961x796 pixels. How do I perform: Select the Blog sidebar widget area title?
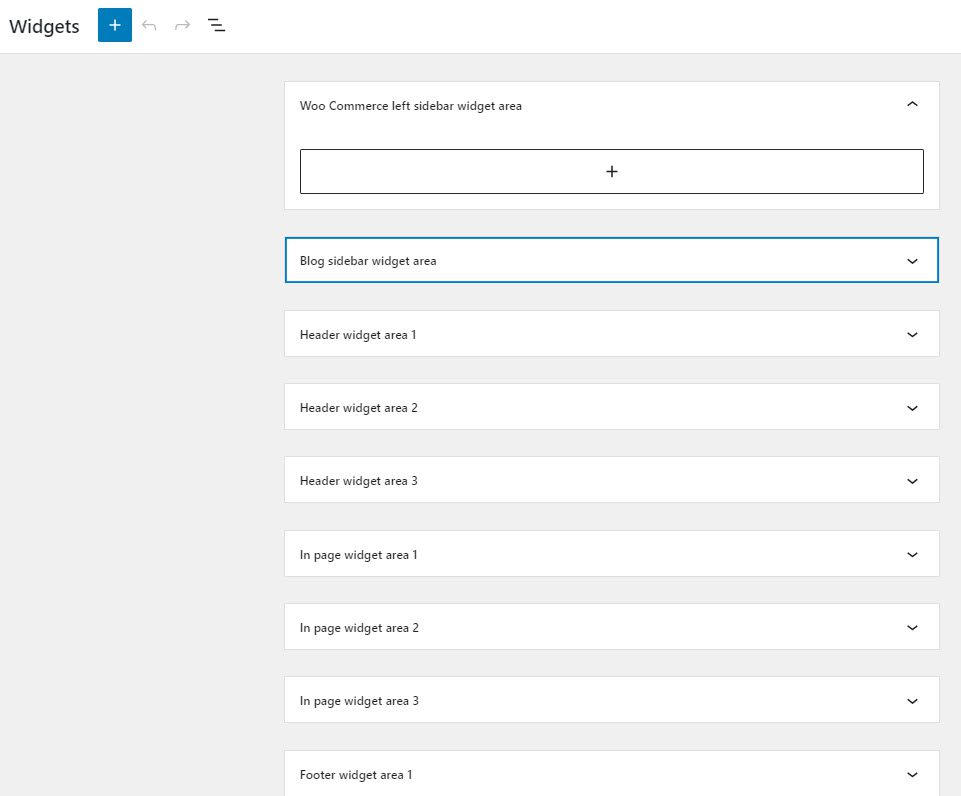pos(368,261)
